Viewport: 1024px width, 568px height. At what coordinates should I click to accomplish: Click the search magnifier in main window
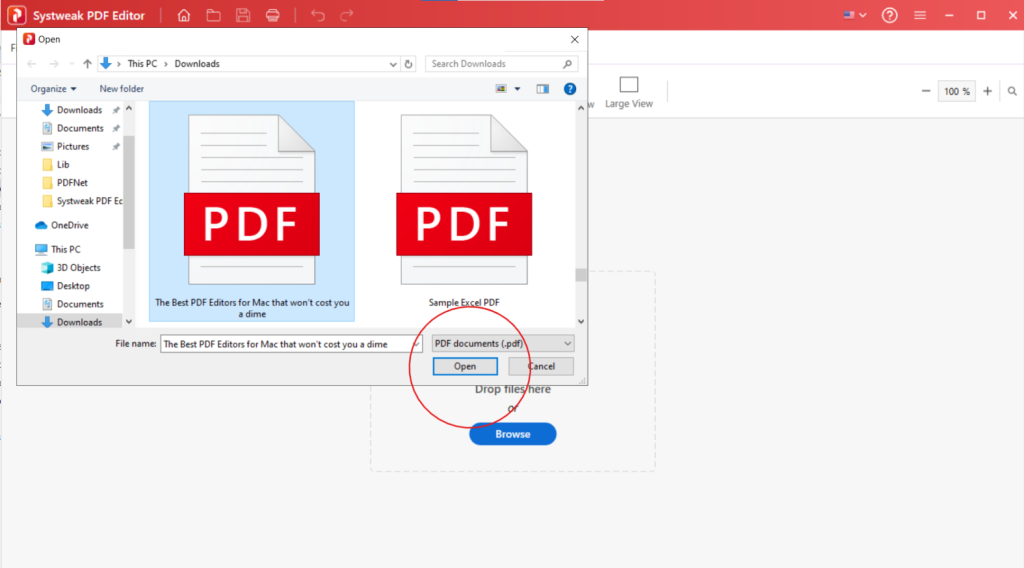pos(1012,91)
